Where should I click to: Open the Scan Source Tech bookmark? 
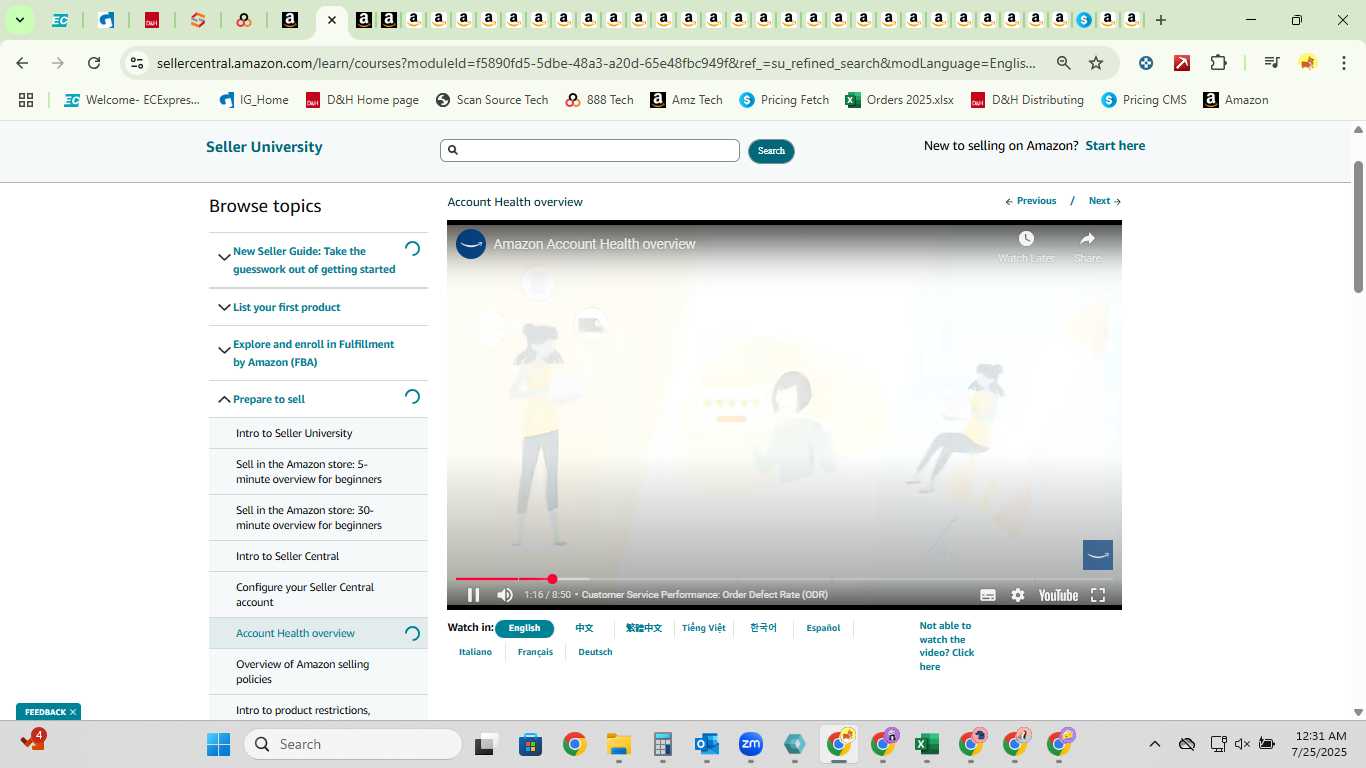[x=492, y=100]
